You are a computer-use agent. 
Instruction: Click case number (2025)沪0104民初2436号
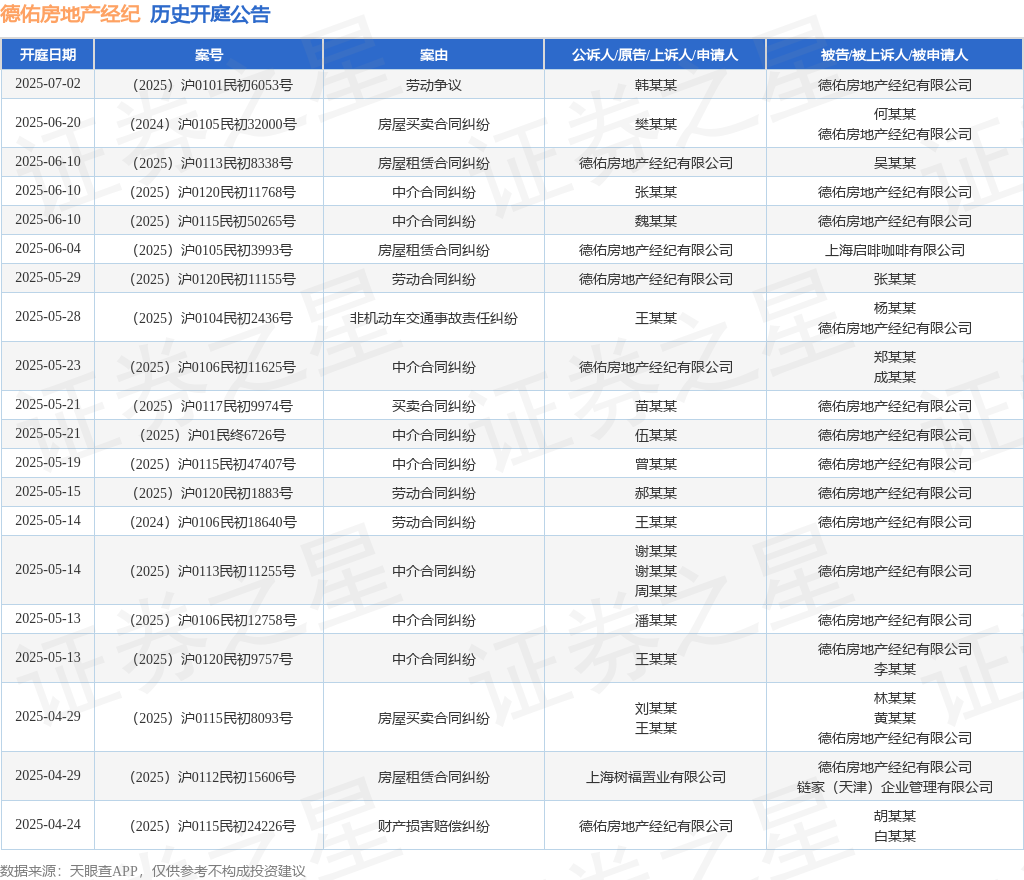coord(212,319)
